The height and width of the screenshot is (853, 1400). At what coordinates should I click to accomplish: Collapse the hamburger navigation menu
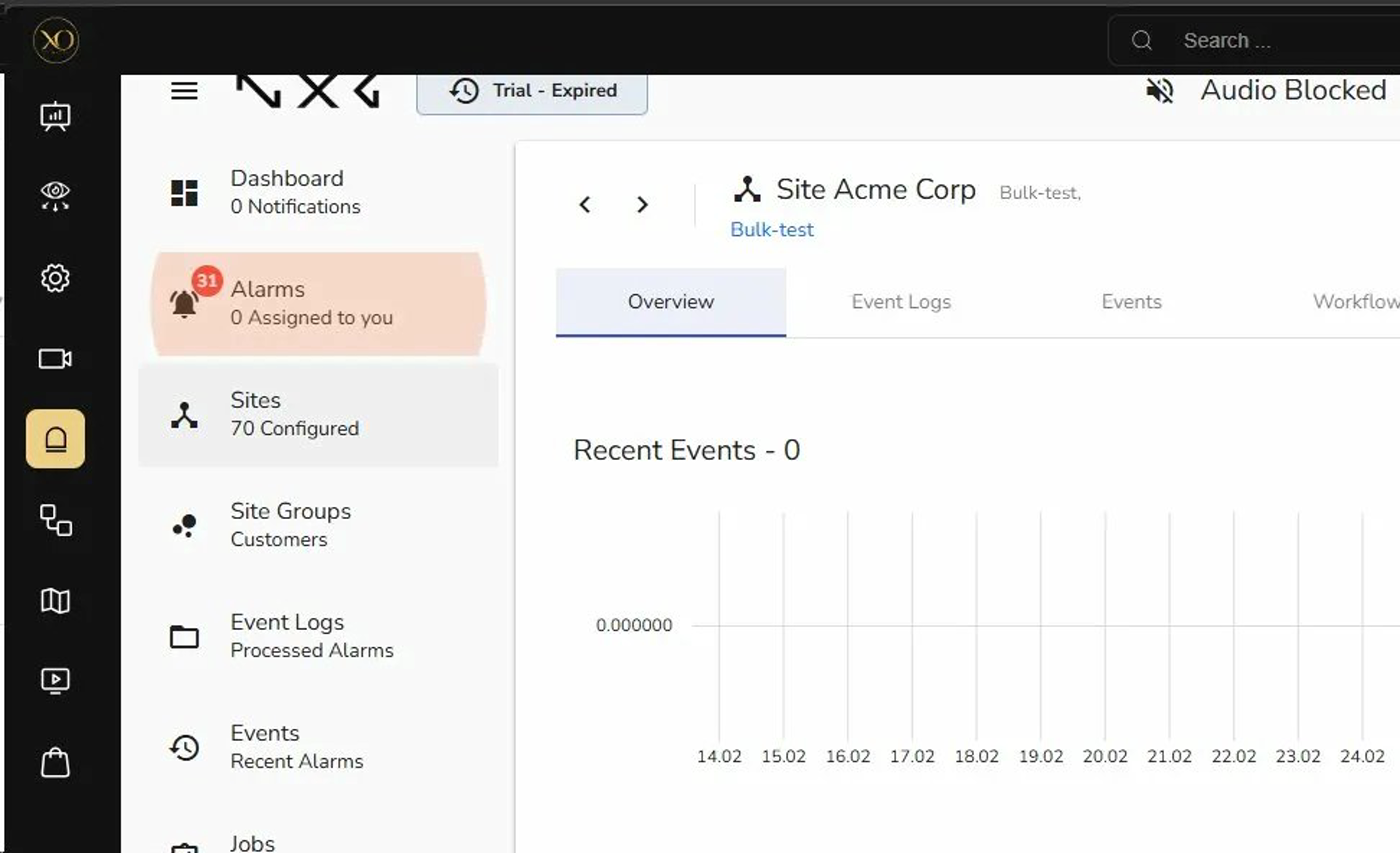point(184,91)
